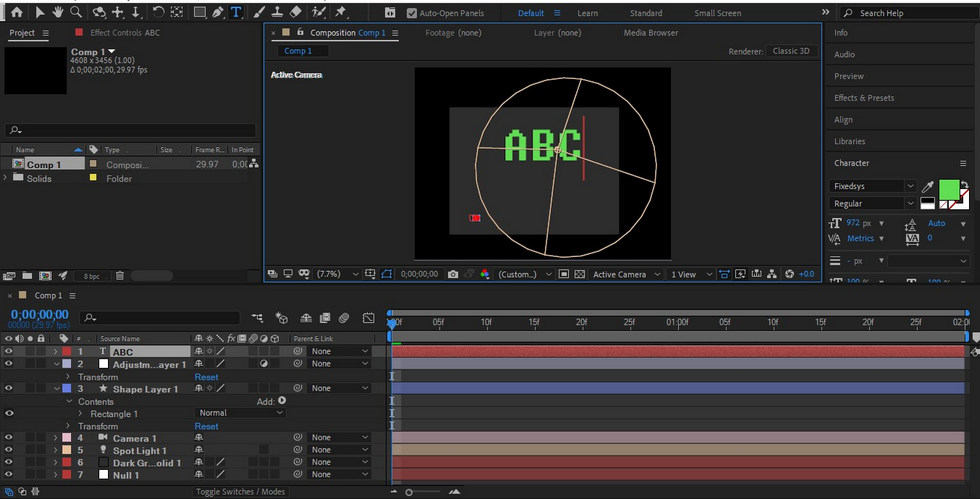Toggle region of interest icon

pyautogui.click(x=563, y=274)
